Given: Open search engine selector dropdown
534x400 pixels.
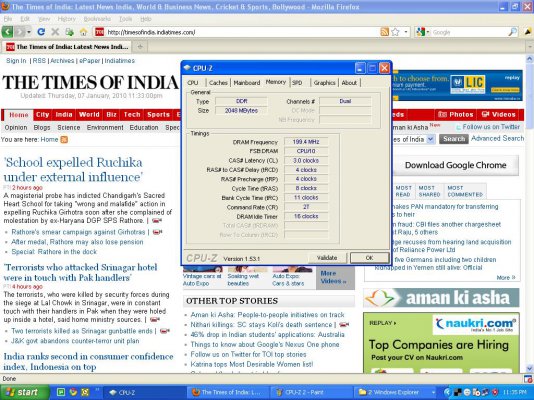Looking at the screenshot, I should coord(427,32).
